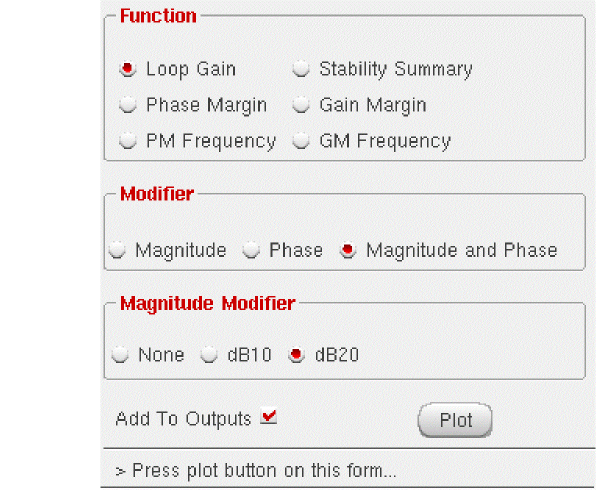This screenshot has height=495, width=604.
Task: Select Magnitude and Phase modifier
Action: click(x=348, y=250)
